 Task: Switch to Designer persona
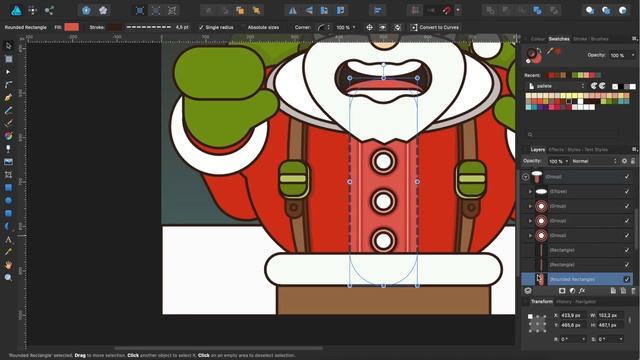pyautogui.click(x=16, y=10)
